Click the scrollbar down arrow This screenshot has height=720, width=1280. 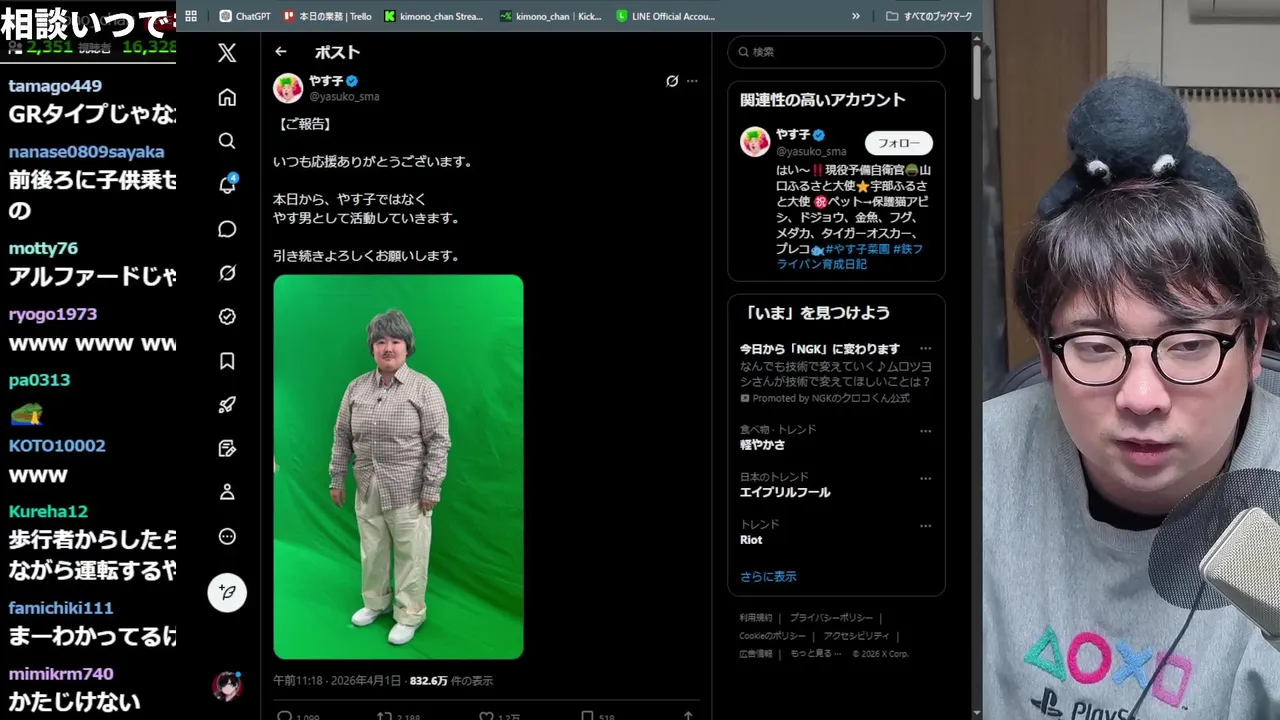pos(977,713)
